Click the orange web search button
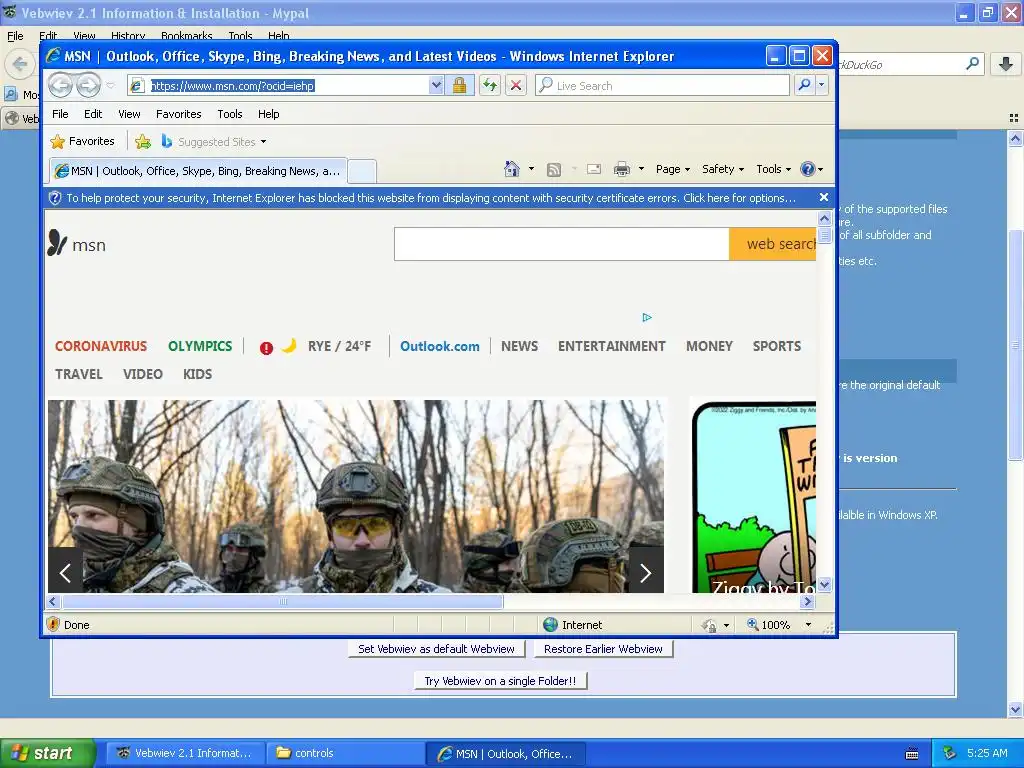 coord(773,244)
